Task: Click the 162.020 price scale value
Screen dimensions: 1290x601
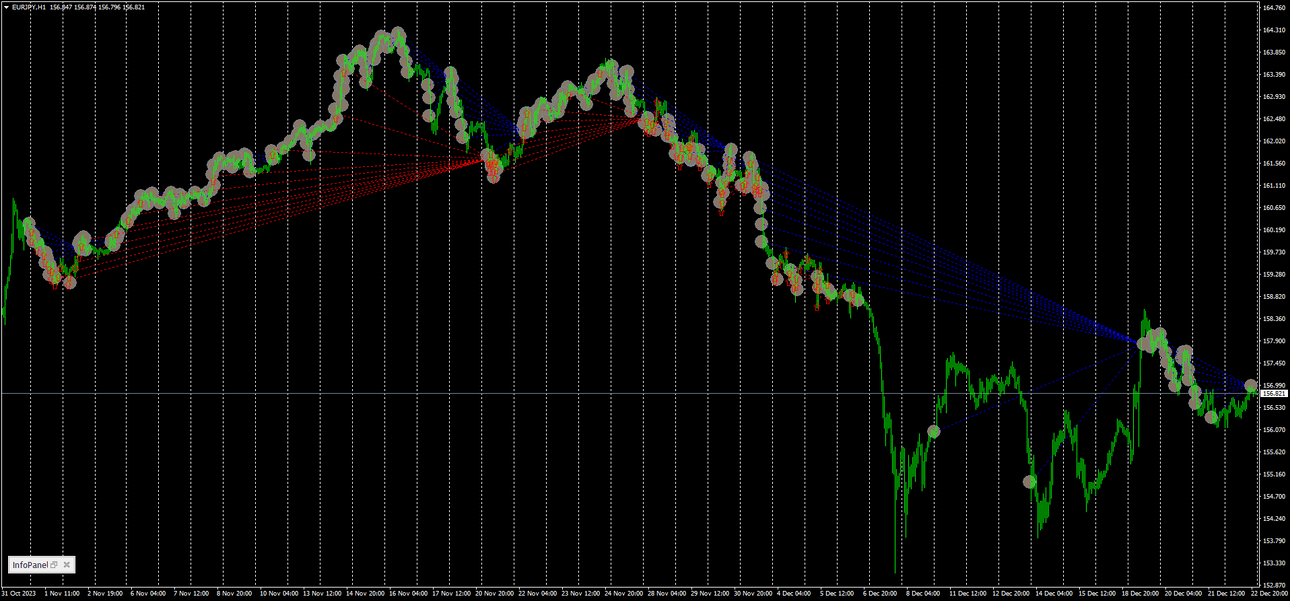Action: pos(1274,141)
